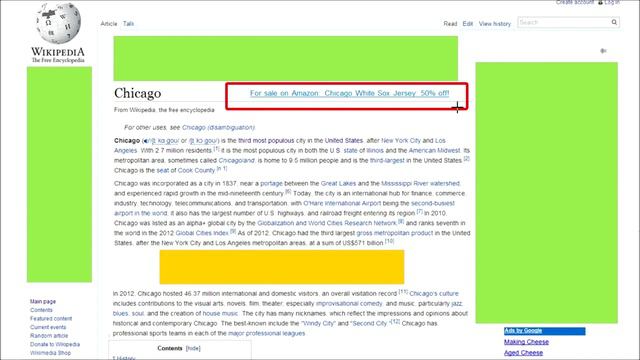The image size is (640, 360).
Task: Follow the New York City link
Action: (x=401, y=140)
